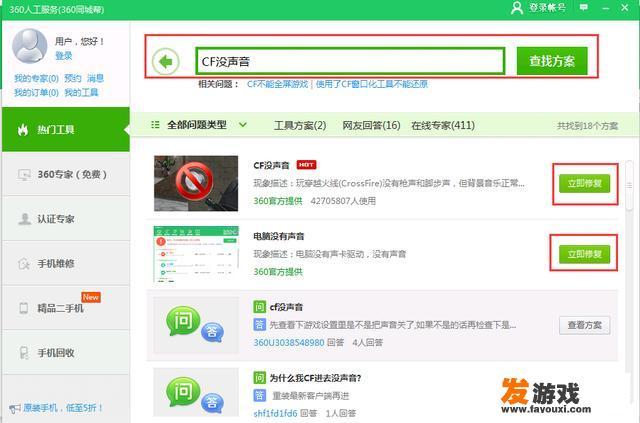Click the green 问 badge before 为什么我CF进去没声音
The height and width of the screenshot is (423, 640).
pos(260,378)
